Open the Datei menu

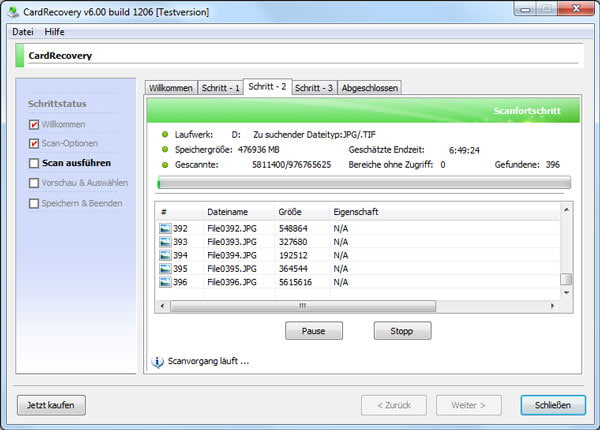[22, 32]
